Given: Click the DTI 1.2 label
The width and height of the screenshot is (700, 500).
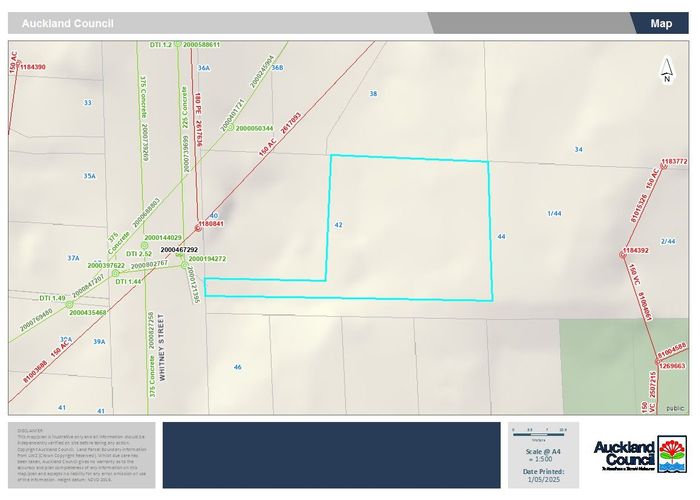Looking at the screenshot, I should pyautogui.click(x=161, y=45).
